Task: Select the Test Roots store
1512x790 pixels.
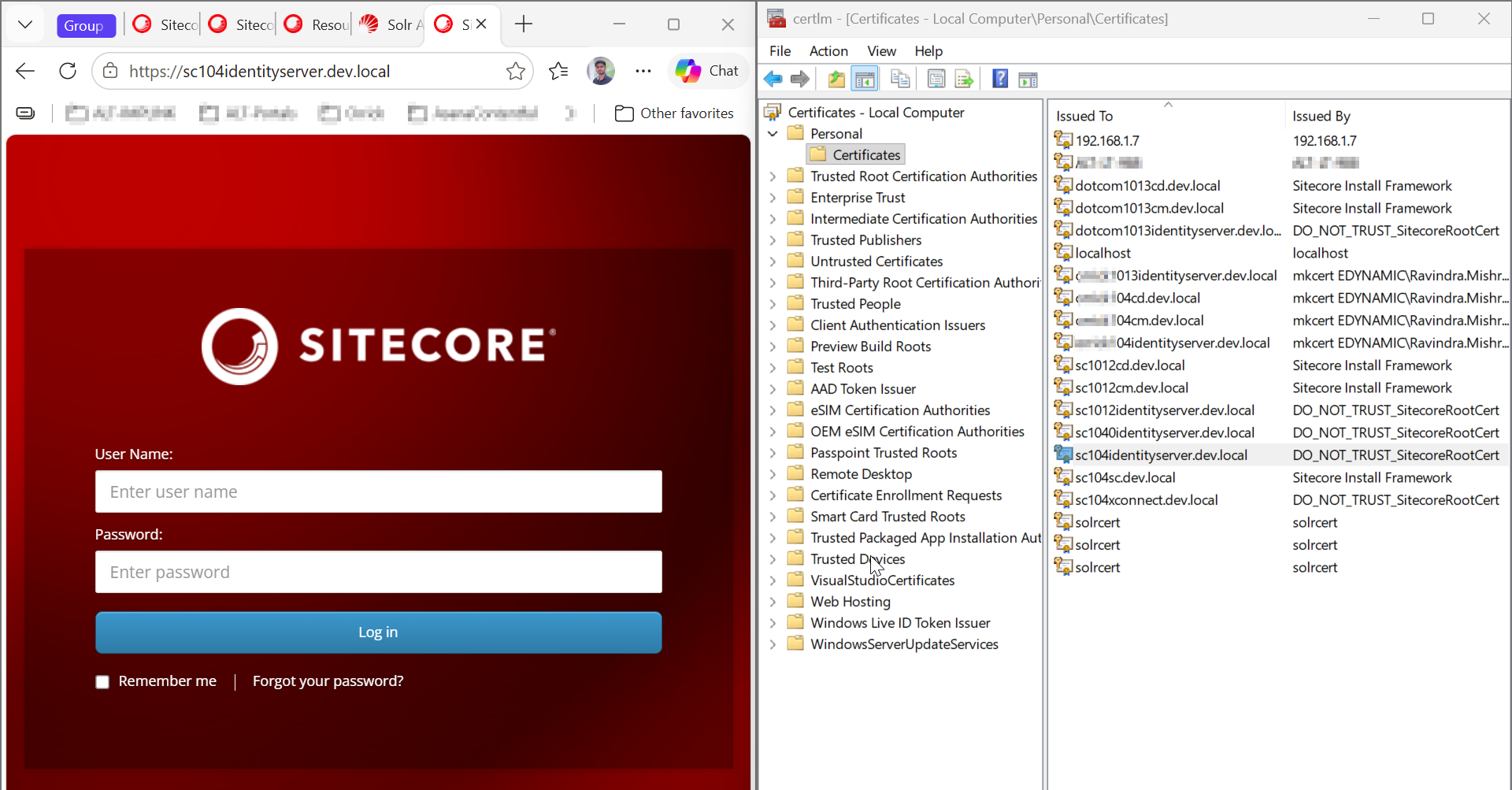Action: point(842,368)
